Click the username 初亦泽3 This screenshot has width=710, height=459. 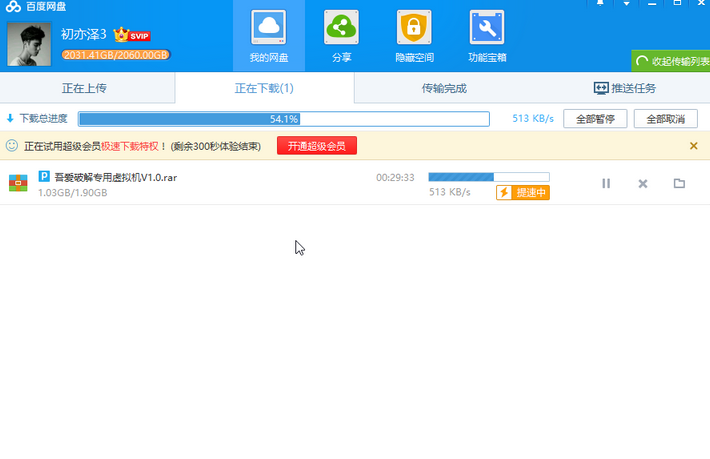83,34
